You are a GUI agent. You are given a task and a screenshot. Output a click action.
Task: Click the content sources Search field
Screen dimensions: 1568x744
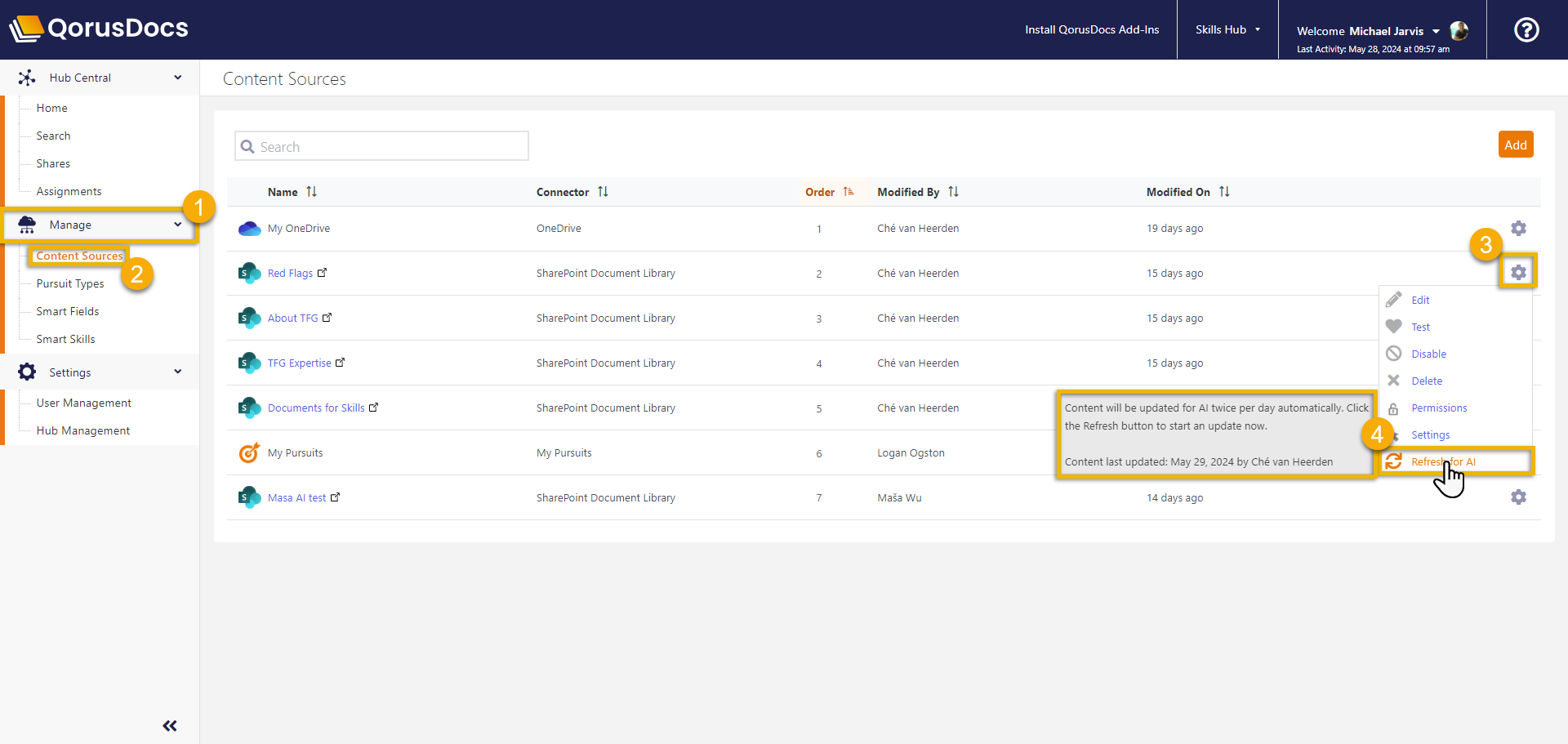pyautogui.click(x=381, y=146)
